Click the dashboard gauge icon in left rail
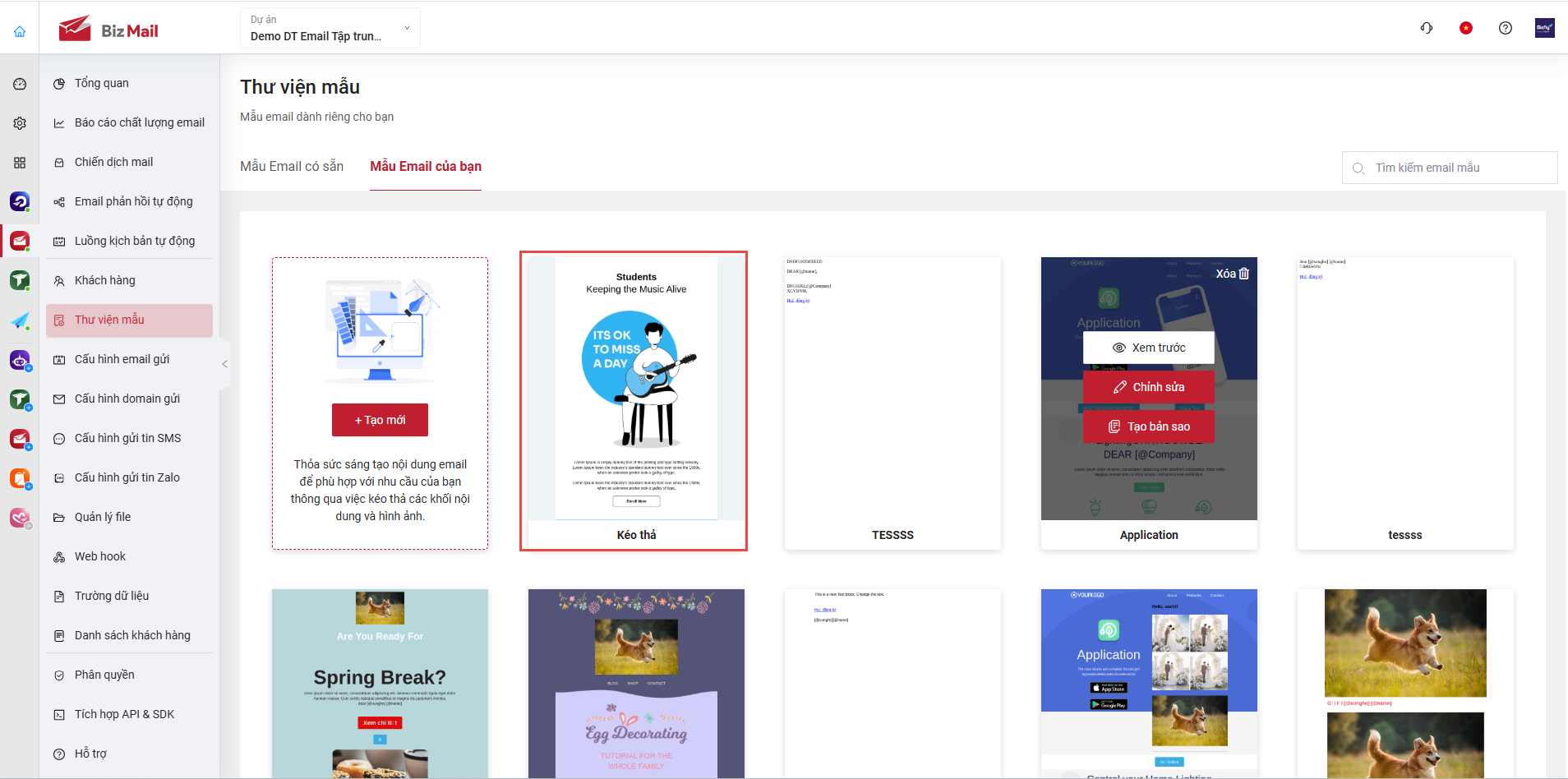This screenshot has height=779, width=1568. coord(20,84)
